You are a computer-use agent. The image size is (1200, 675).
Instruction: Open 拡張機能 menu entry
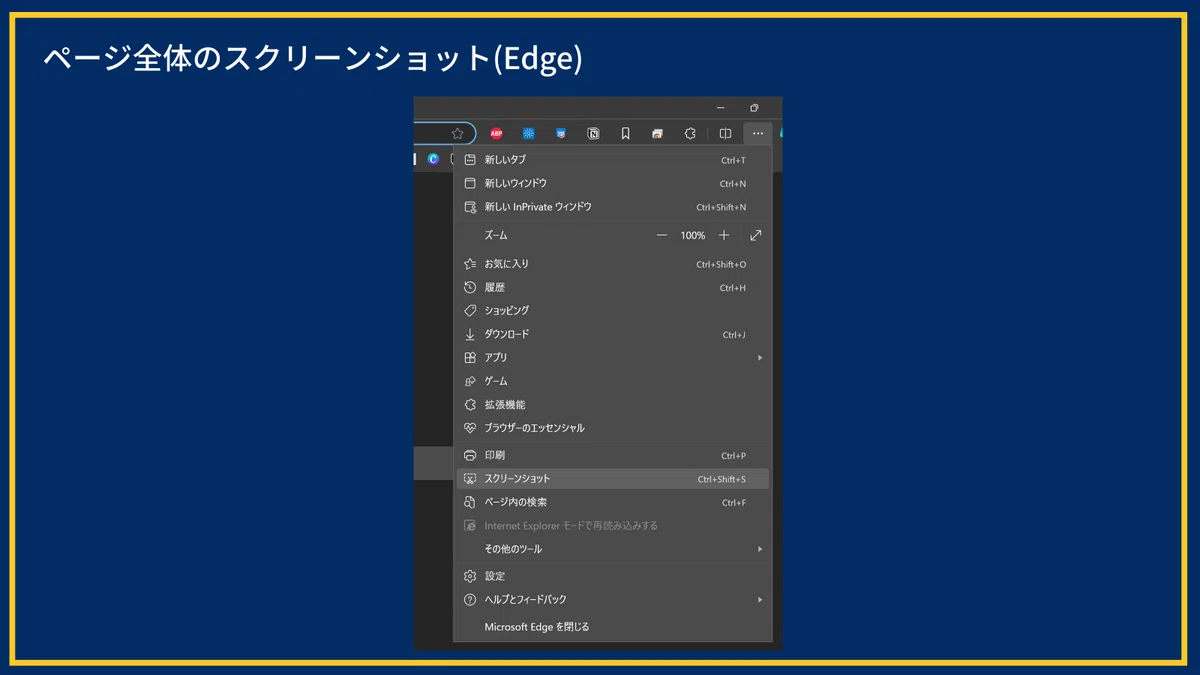point(613,404)
